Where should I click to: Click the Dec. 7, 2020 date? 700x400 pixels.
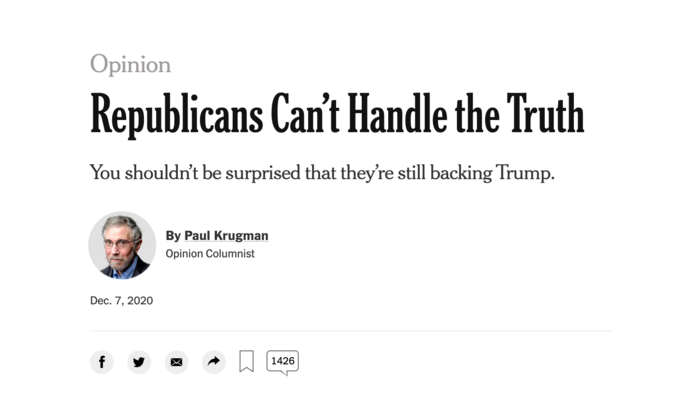point(121,300)
